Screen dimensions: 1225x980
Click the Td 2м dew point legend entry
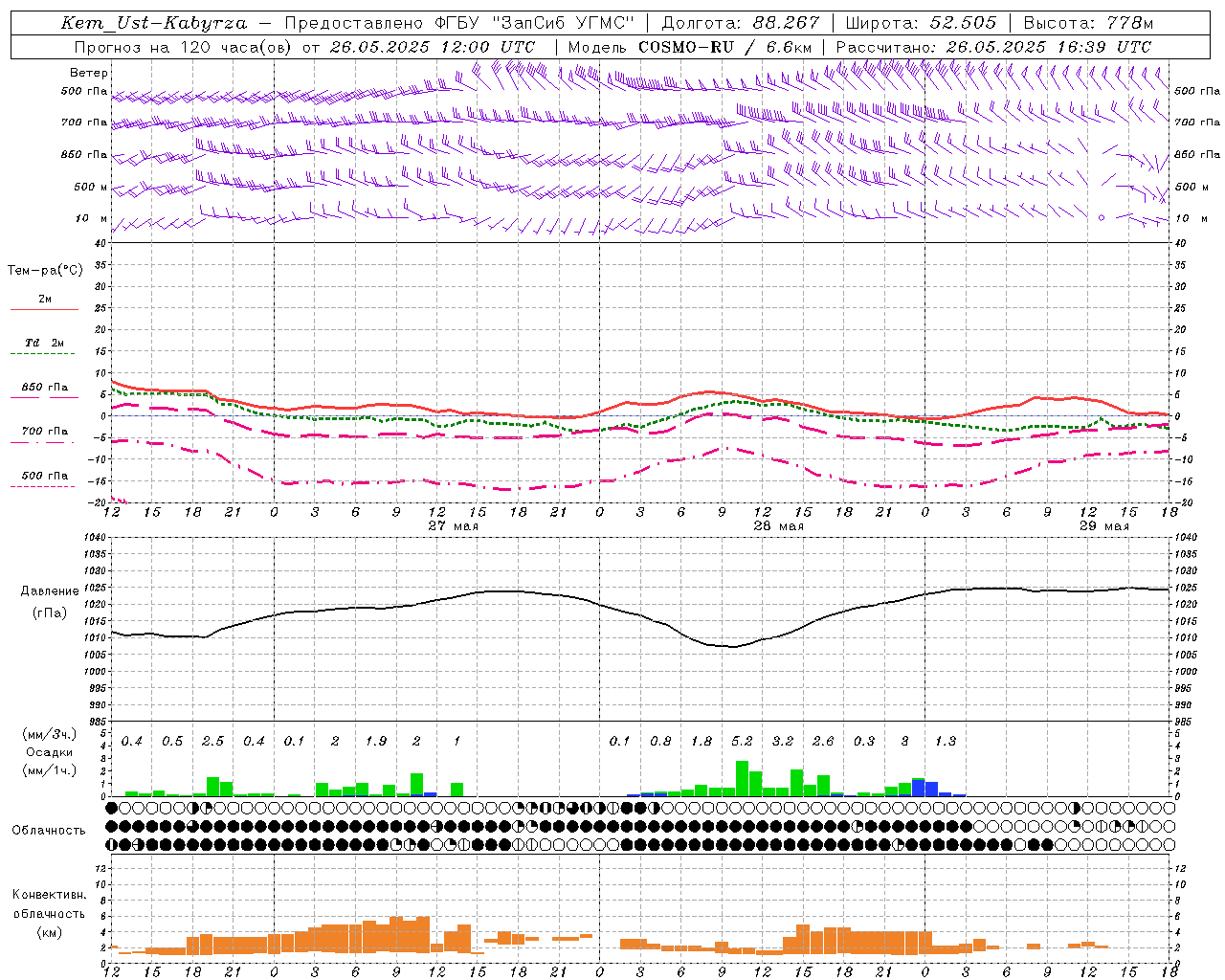pos(44,343)
